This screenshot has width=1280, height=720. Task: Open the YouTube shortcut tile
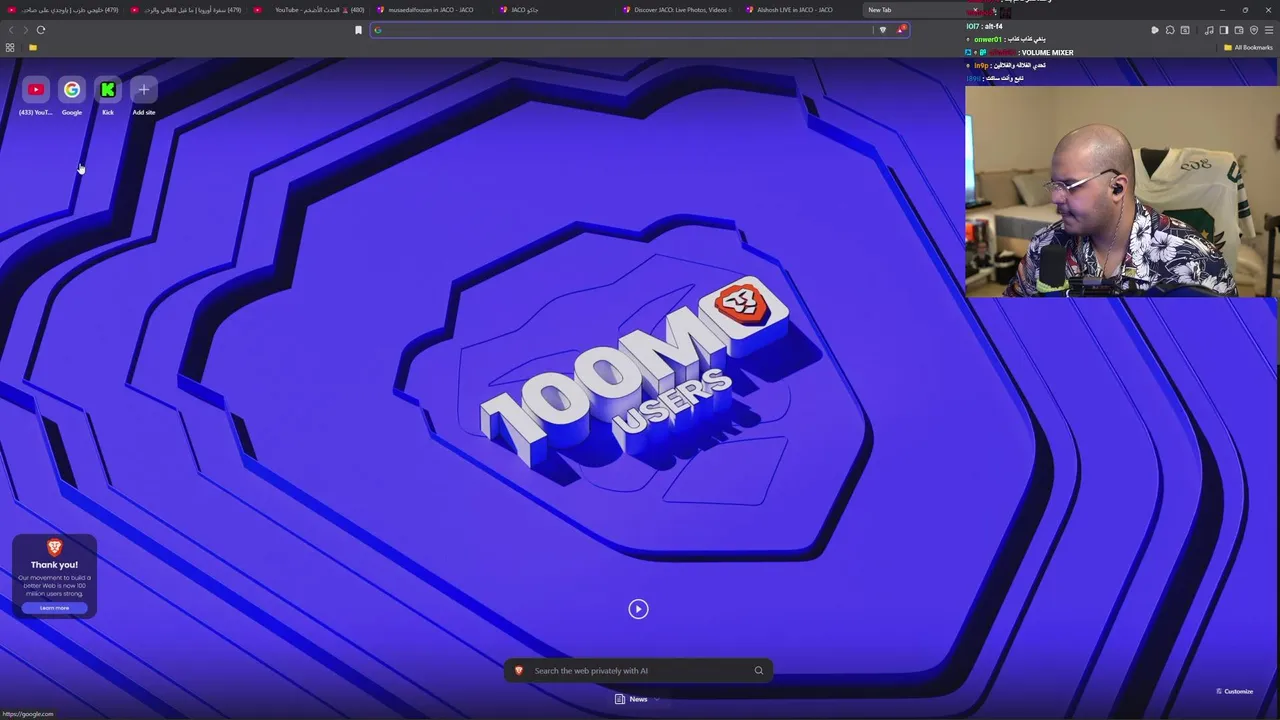pyautogui.click(x=35, y=91)
